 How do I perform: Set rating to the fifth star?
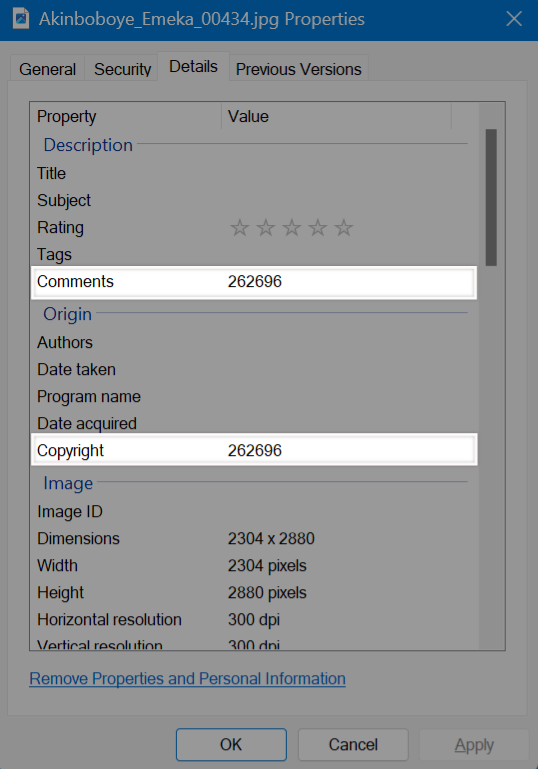point(344,228)
